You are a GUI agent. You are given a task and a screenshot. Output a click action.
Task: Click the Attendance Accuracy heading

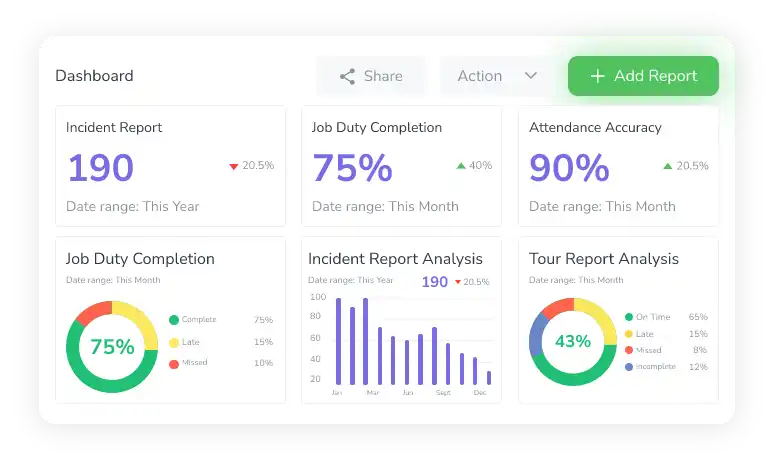(x=595, y=127)
